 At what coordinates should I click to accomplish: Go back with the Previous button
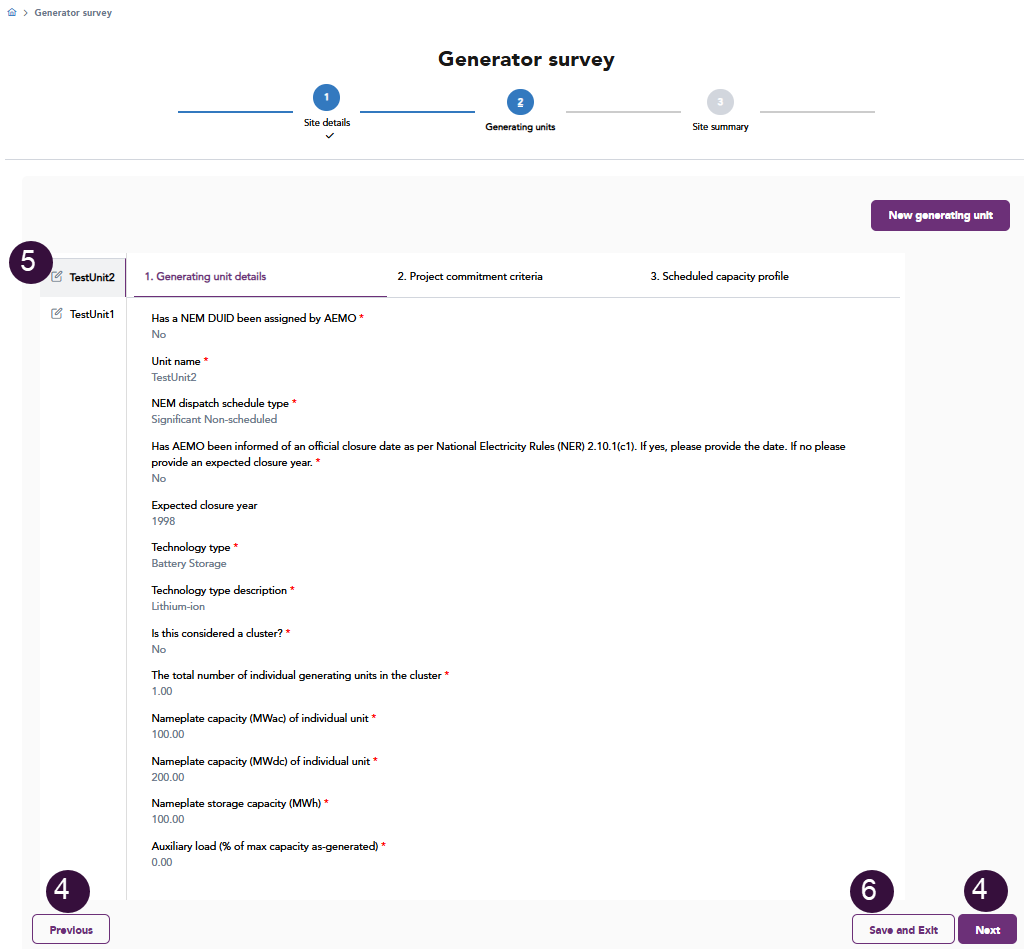click(71, 930)
